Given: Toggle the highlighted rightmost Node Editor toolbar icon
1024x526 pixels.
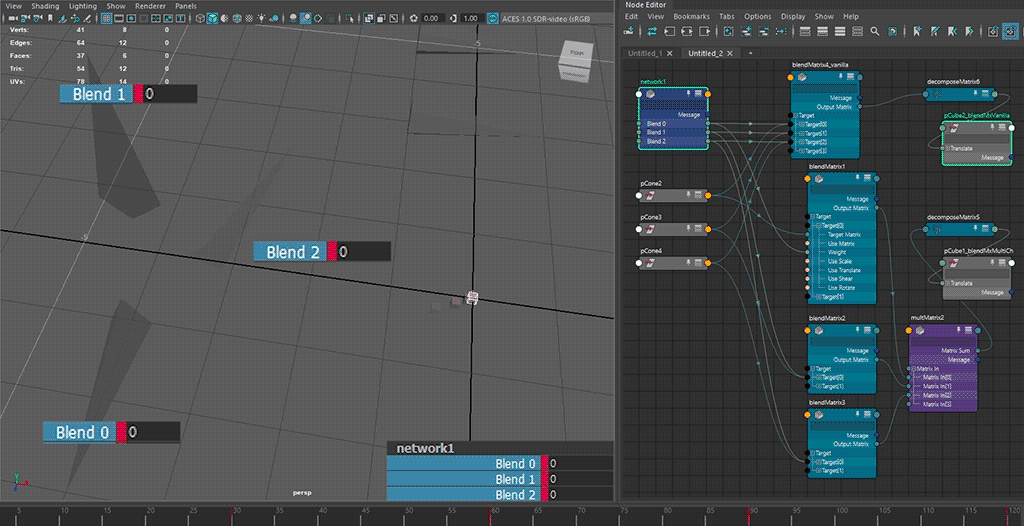Looking at the screenshot, I should point(1009,32).
